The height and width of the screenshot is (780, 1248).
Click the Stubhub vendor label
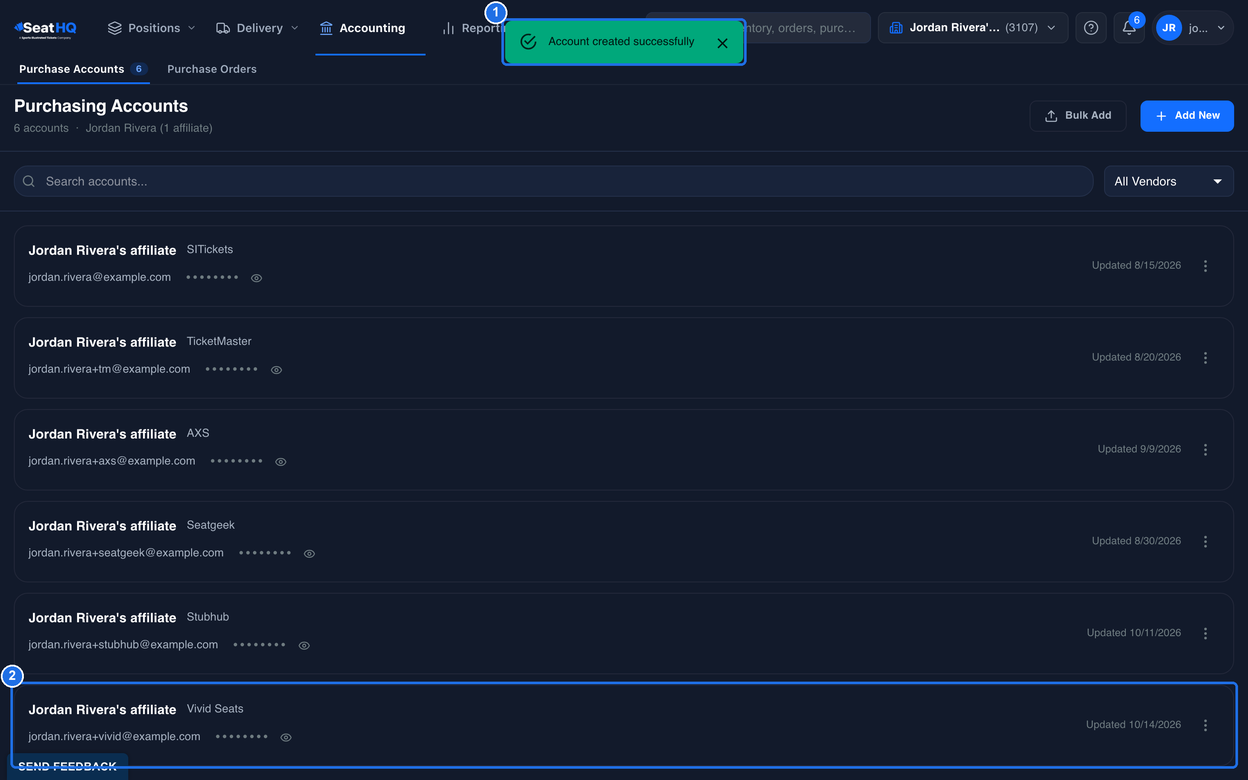[x=208, y=618]
